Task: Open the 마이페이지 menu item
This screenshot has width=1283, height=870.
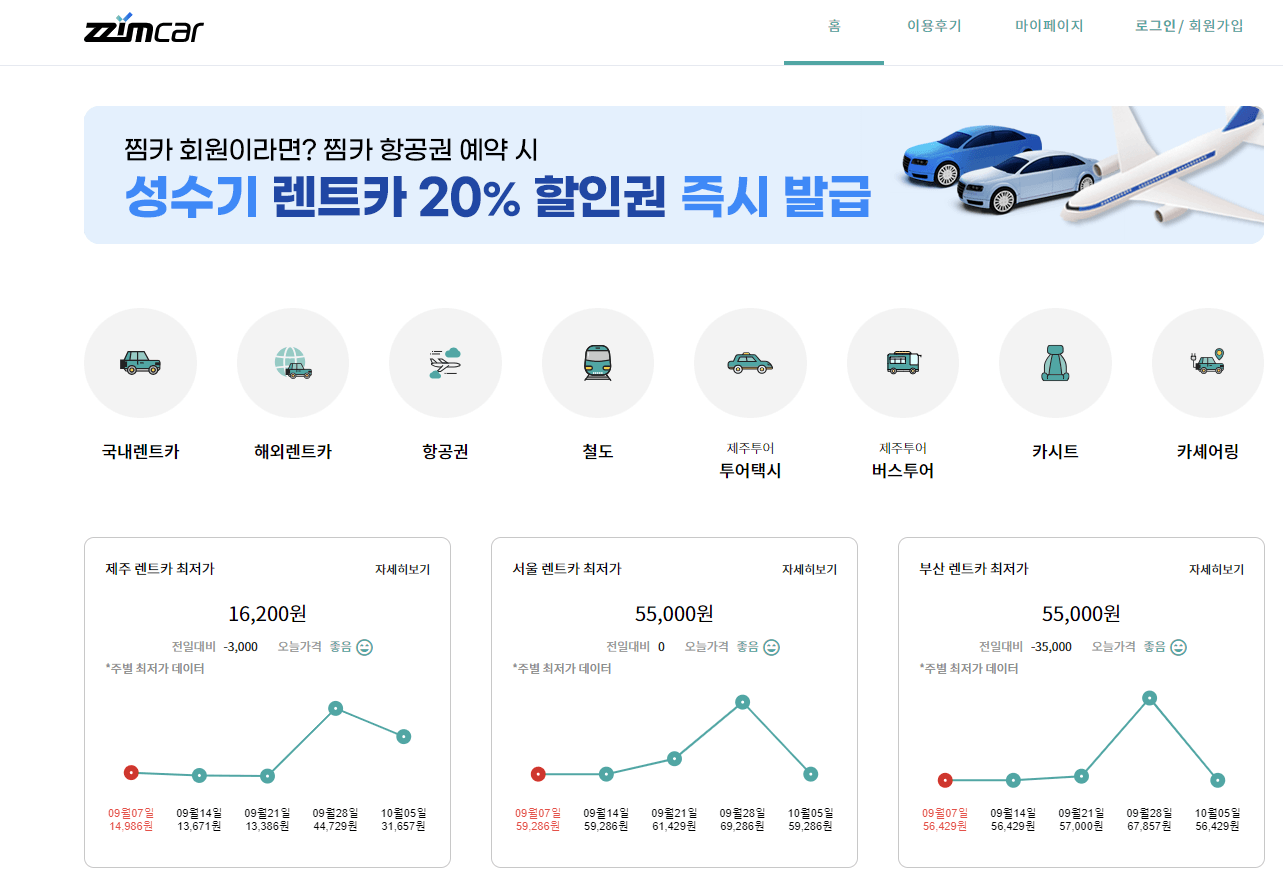Action: (x=1047, y=27)
